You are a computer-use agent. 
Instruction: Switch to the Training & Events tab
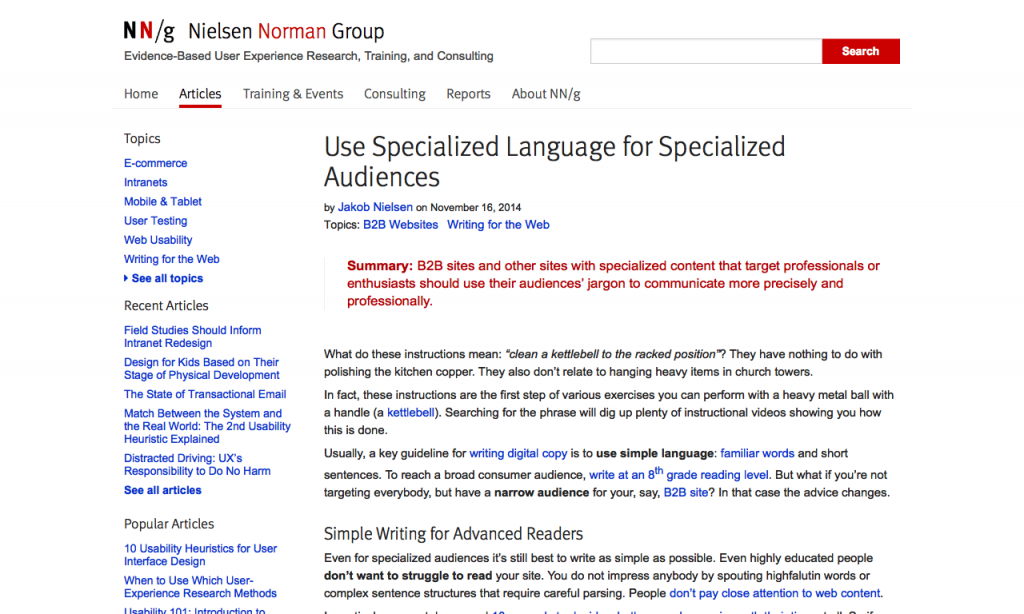tap(293, 93)
